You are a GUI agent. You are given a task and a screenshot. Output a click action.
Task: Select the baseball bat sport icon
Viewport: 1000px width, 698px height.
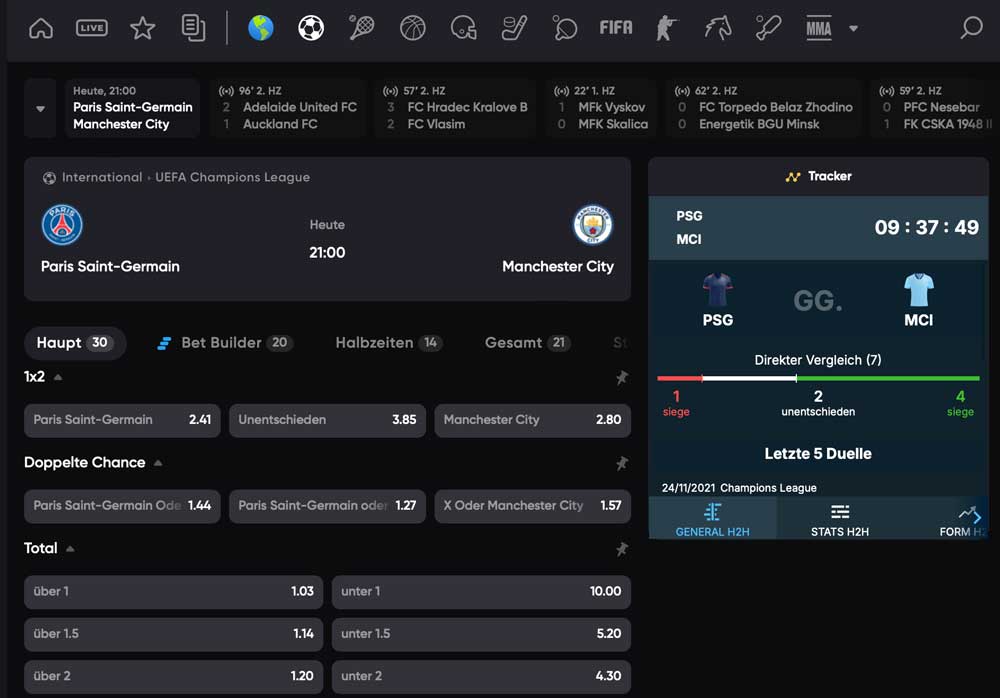[x=768, y=28]
